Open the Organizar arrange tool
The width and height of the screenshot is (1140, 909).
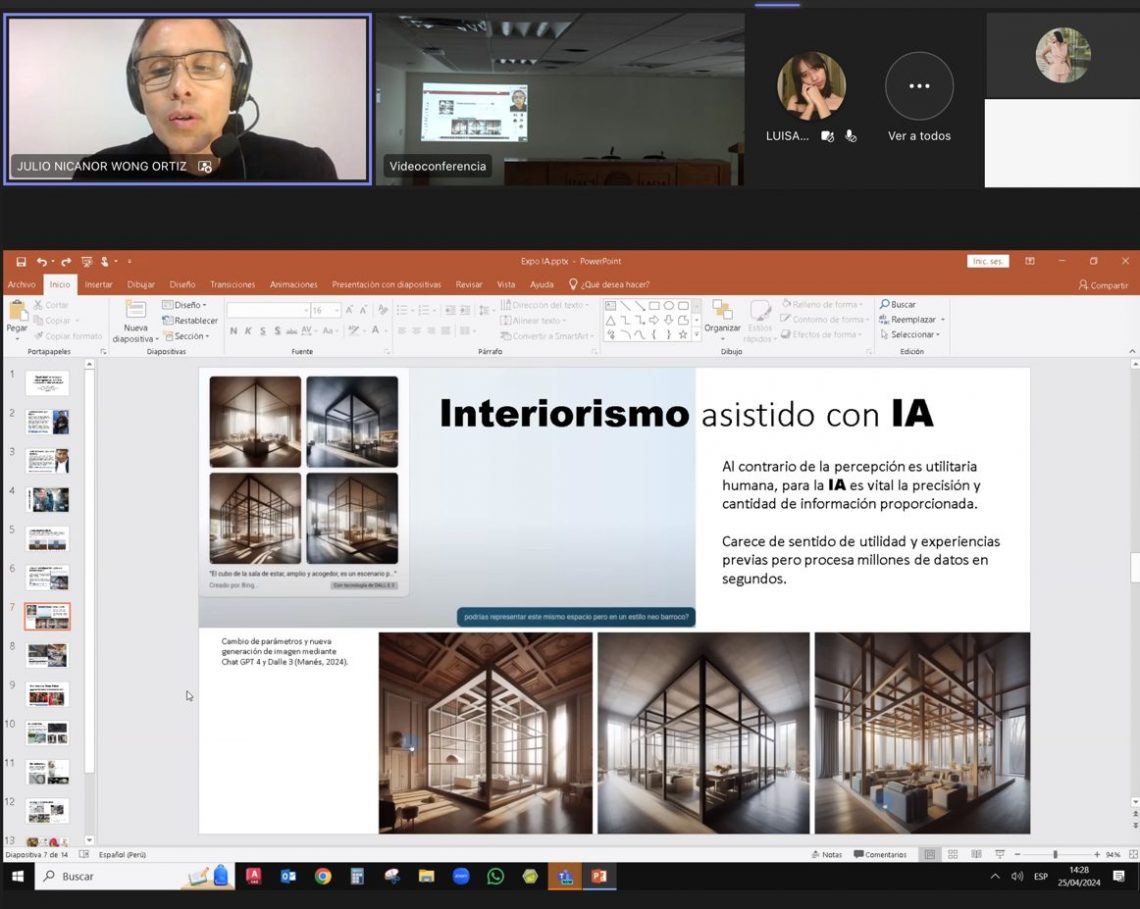pos(722,312)
